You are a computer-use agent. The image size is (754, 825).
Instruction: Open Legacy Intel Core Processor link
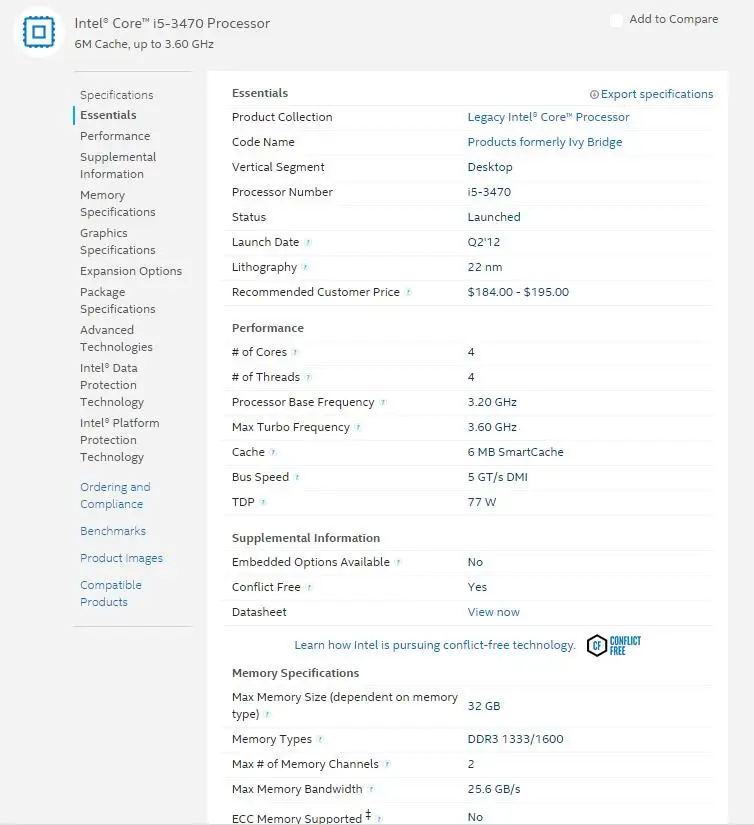548,117
